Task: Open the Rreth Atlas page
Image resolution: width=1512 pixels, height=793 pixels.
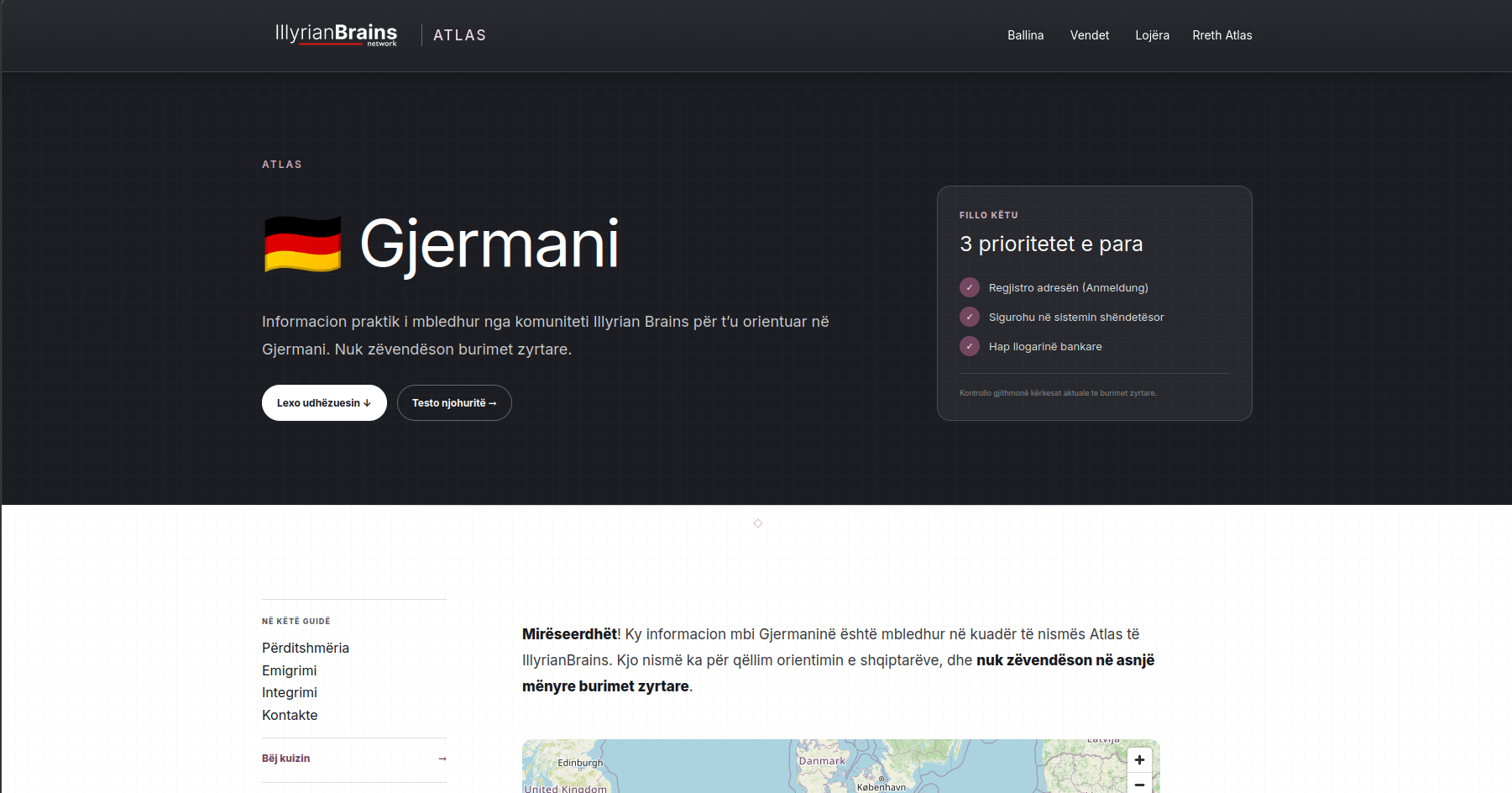Action: click(x=1222, y=35)
